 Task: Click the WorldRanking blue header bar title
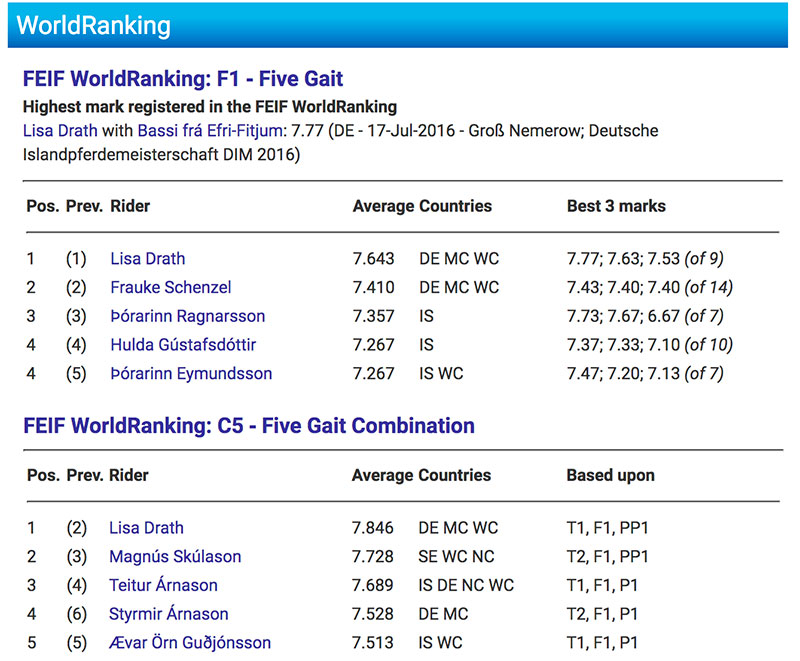point(94,25)
